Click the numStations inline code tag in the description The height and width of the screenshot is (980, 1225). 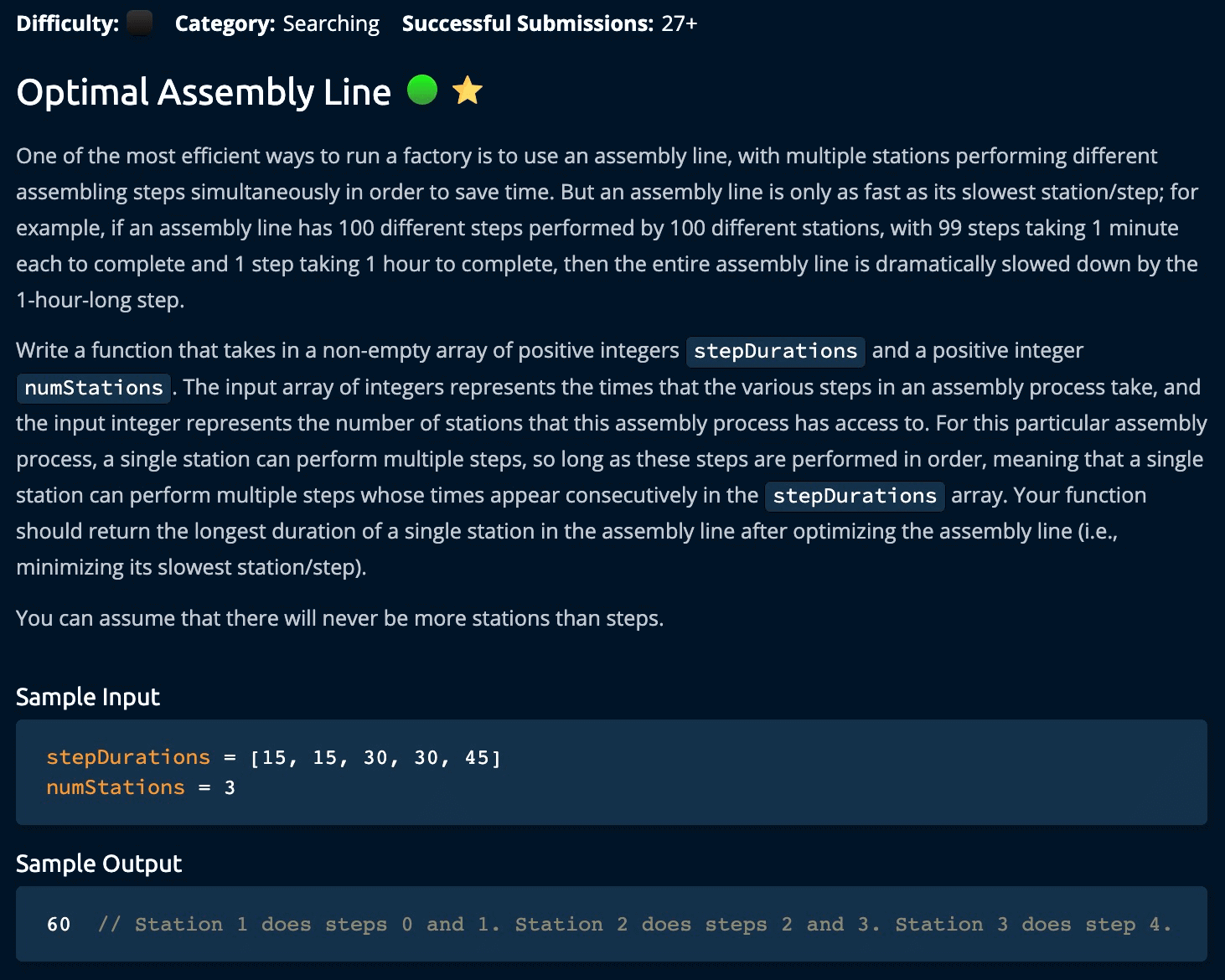point(94,387)
